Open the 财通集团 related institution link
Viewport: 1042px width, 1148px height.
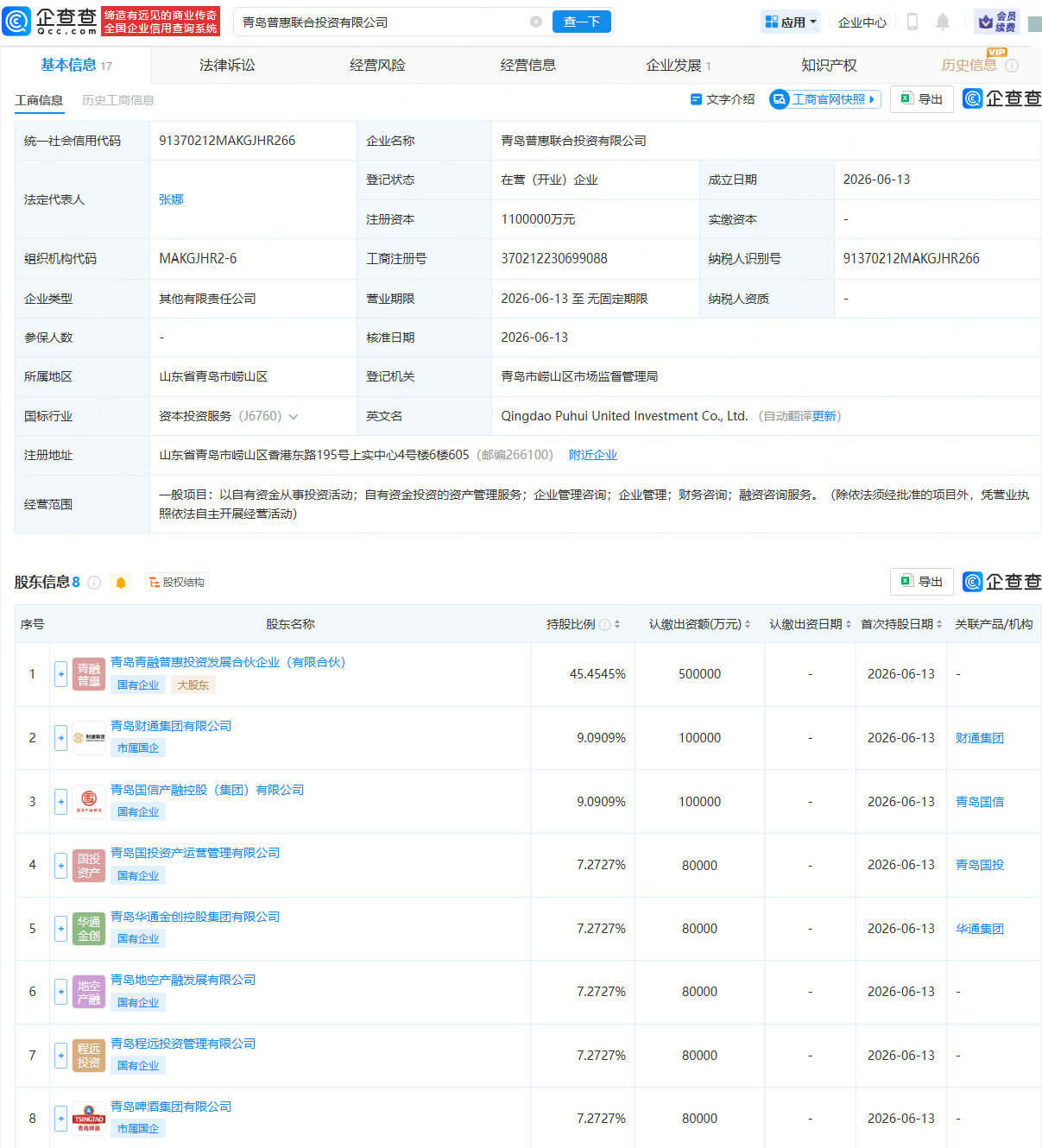click(980, 738)
